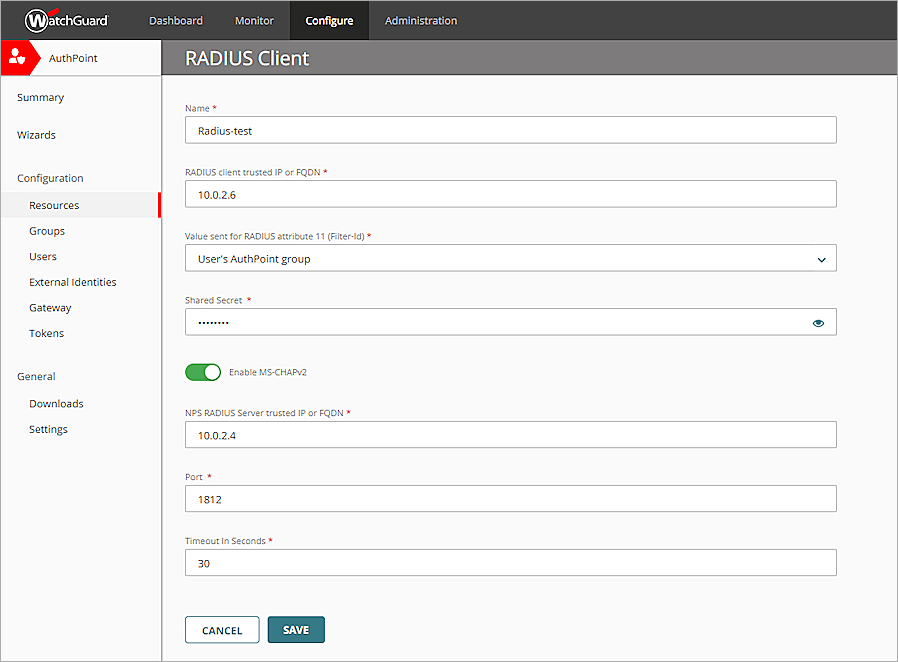Switch to the Configure tab
The width and height of the screenshot is (898, 662).
[329, 20]
